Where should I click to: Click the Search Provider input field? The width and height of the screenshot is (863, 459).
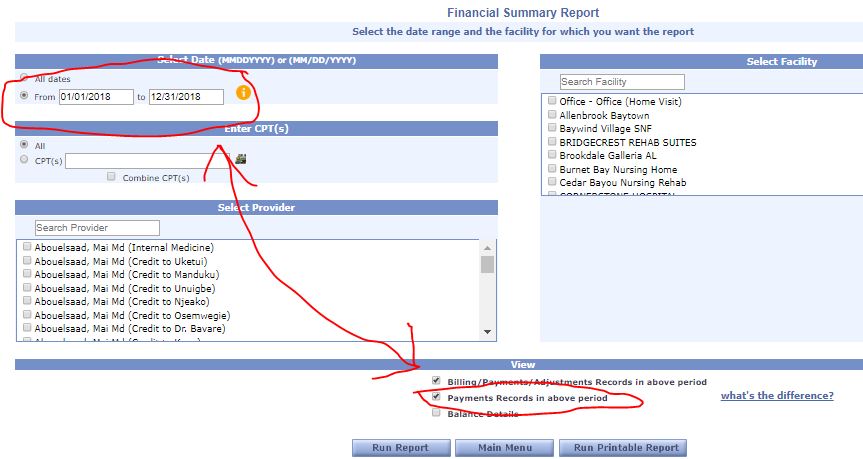tap(97, 228)
